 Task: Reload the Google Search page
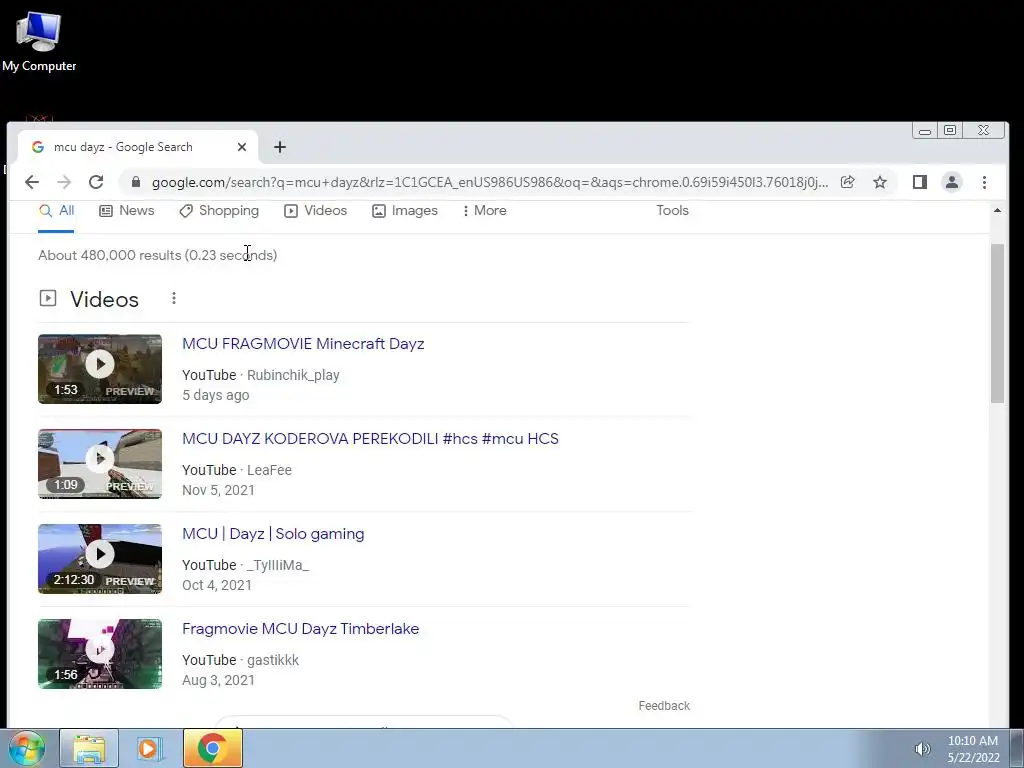tap(96, 182)
